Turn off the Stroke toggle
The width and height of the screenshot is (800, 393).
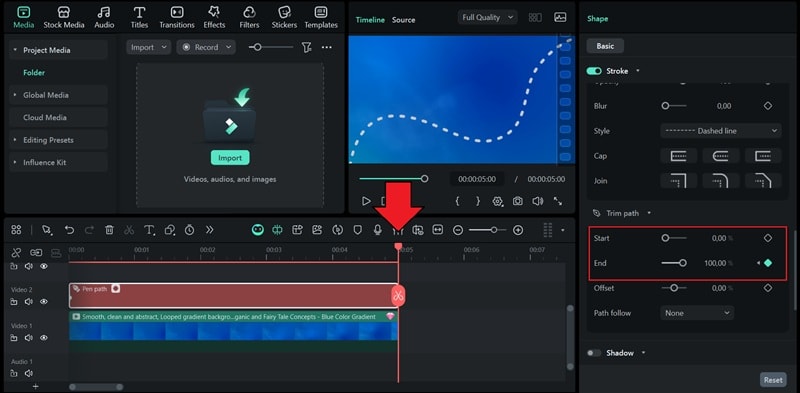coord(594,71)
